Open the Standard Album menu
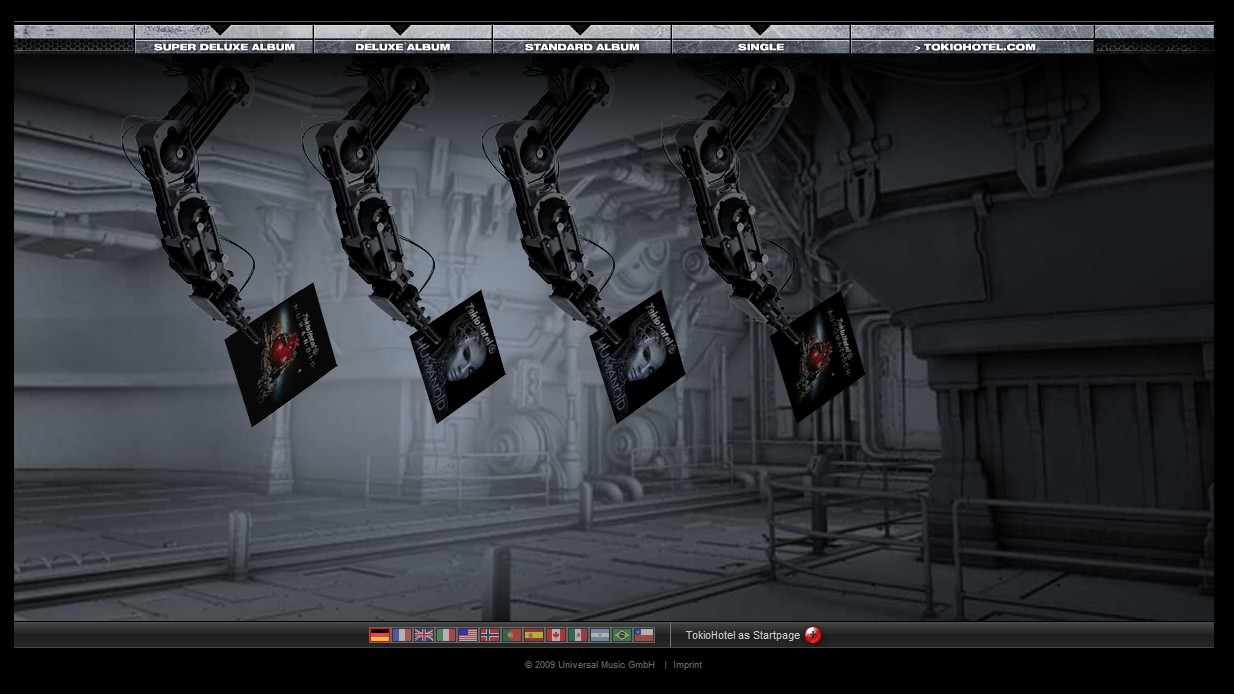Viewport: 1234px width, 694px height. click(x=582, y=47)
